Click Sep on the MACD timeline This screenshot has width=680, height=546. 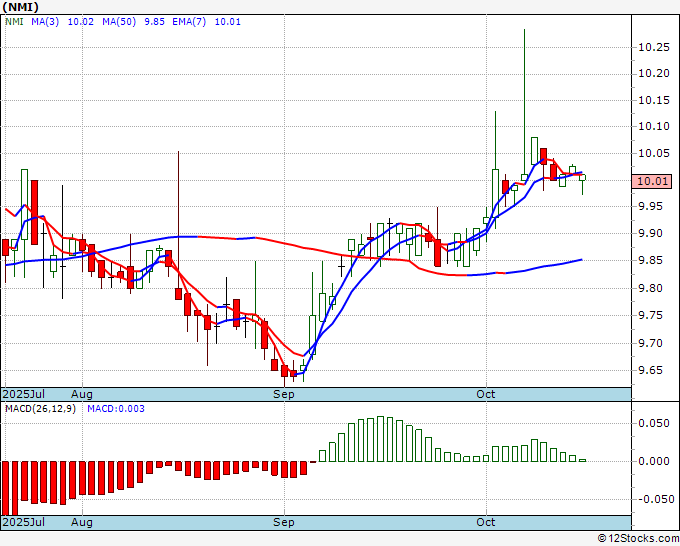tap(284, 522)
